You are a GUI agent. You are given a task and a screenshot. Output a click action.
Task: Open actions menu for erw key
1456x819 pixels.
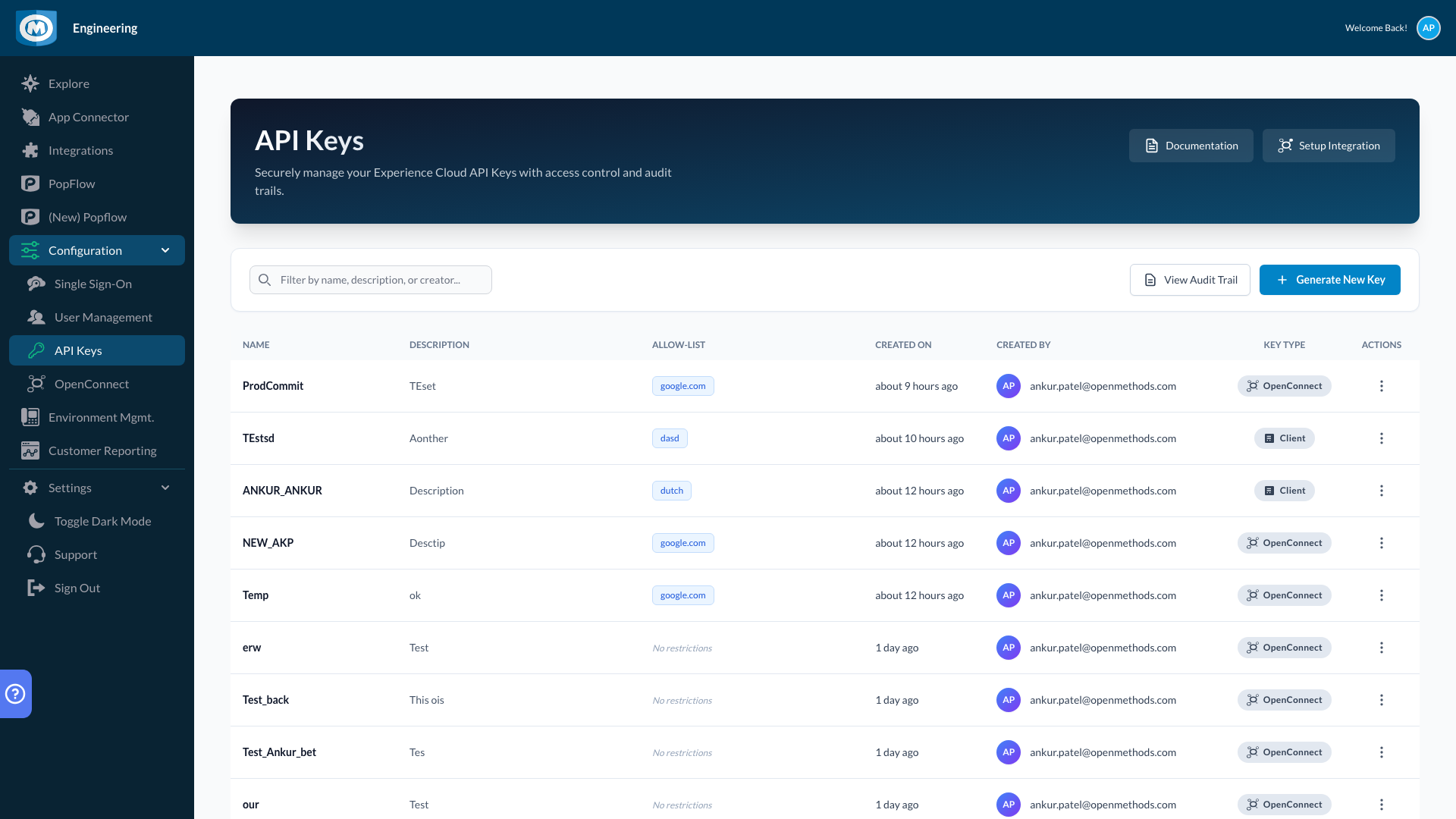(x=1382, y=648)
